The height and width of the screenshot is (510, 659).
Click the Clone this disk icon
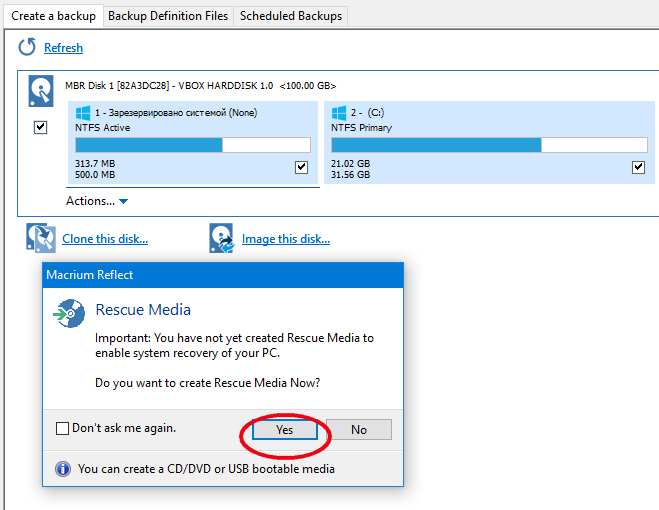(41, 238)
